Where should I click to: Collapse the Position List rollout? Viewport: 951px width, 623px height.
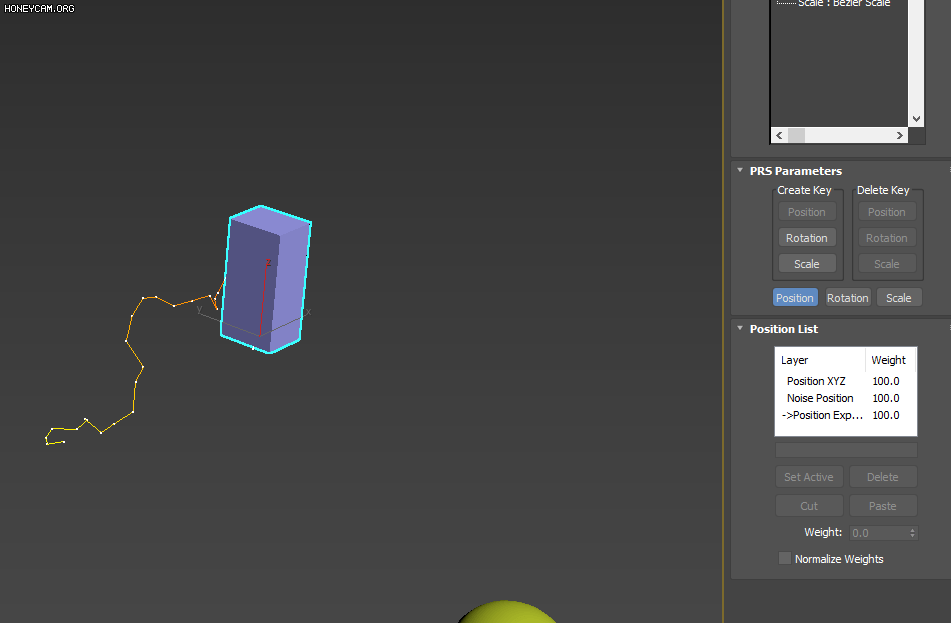[740, 328]
